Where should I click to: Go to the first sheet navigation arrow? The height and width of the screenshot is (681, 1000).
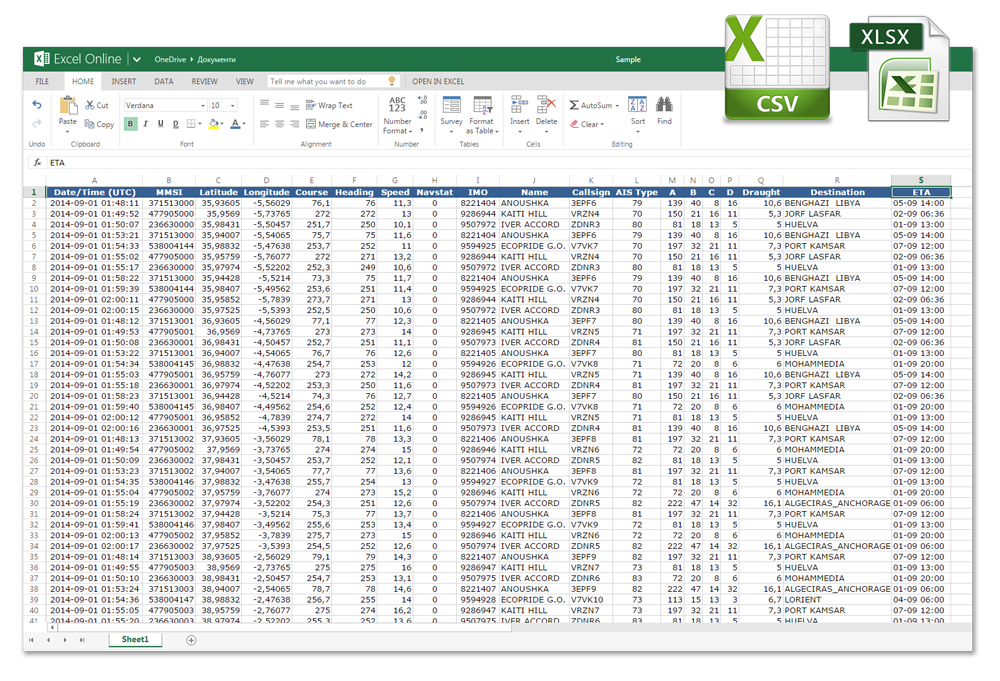click(x=31, y=640)
